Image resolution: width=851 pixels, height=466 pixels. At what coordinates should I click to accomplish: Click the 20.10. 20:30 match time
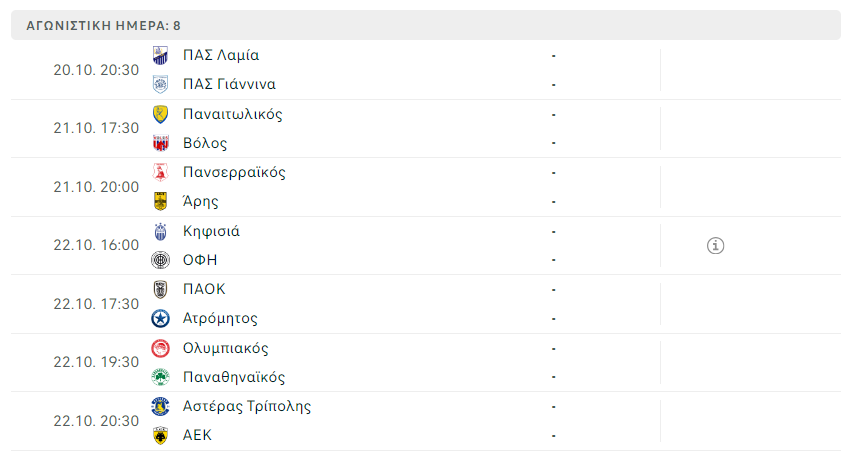pyautogui.click(x=96, y=70)
